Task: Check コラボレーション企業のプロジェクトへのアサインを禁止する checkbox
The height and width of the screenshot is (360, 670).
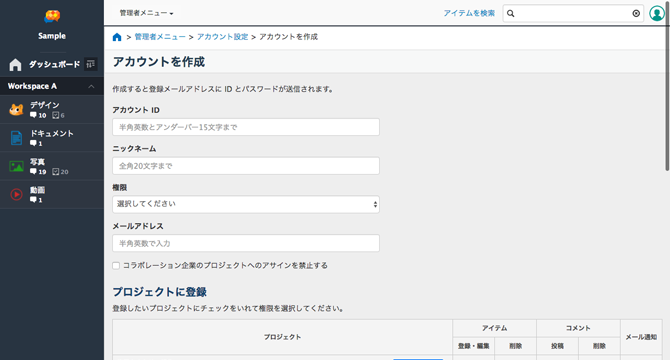Action: [x=116, y=266]
